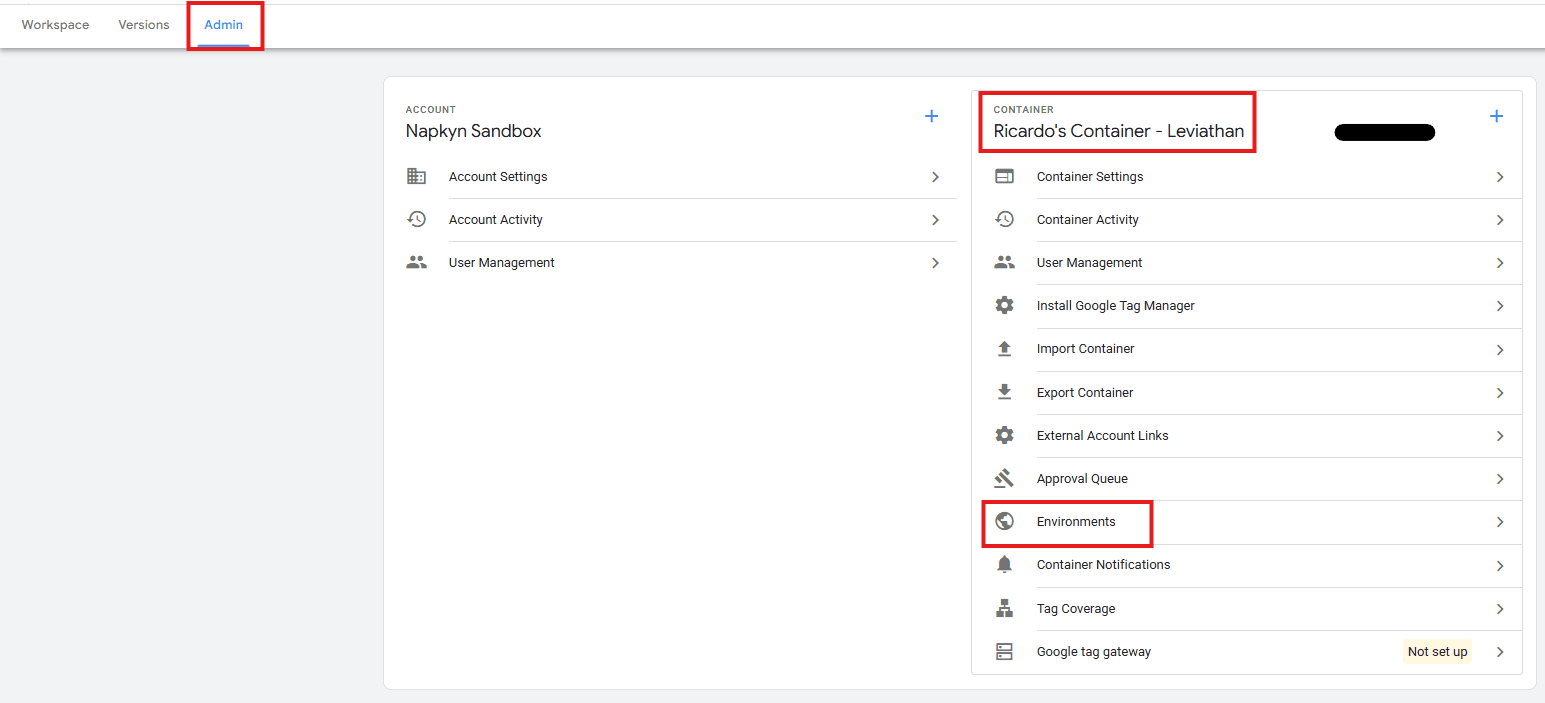Click the Account Settings building icon
1545x703 pixels.
click(416, 176)
